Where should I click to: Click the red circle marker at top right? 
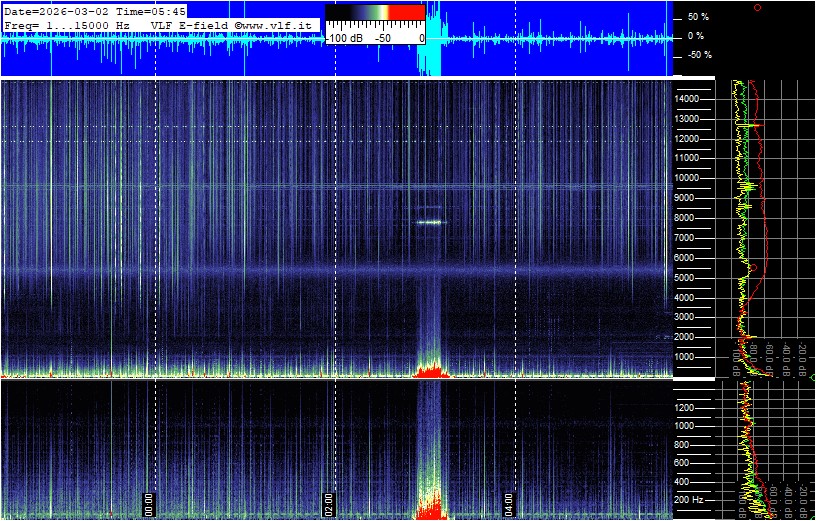(x=757, y=7)
